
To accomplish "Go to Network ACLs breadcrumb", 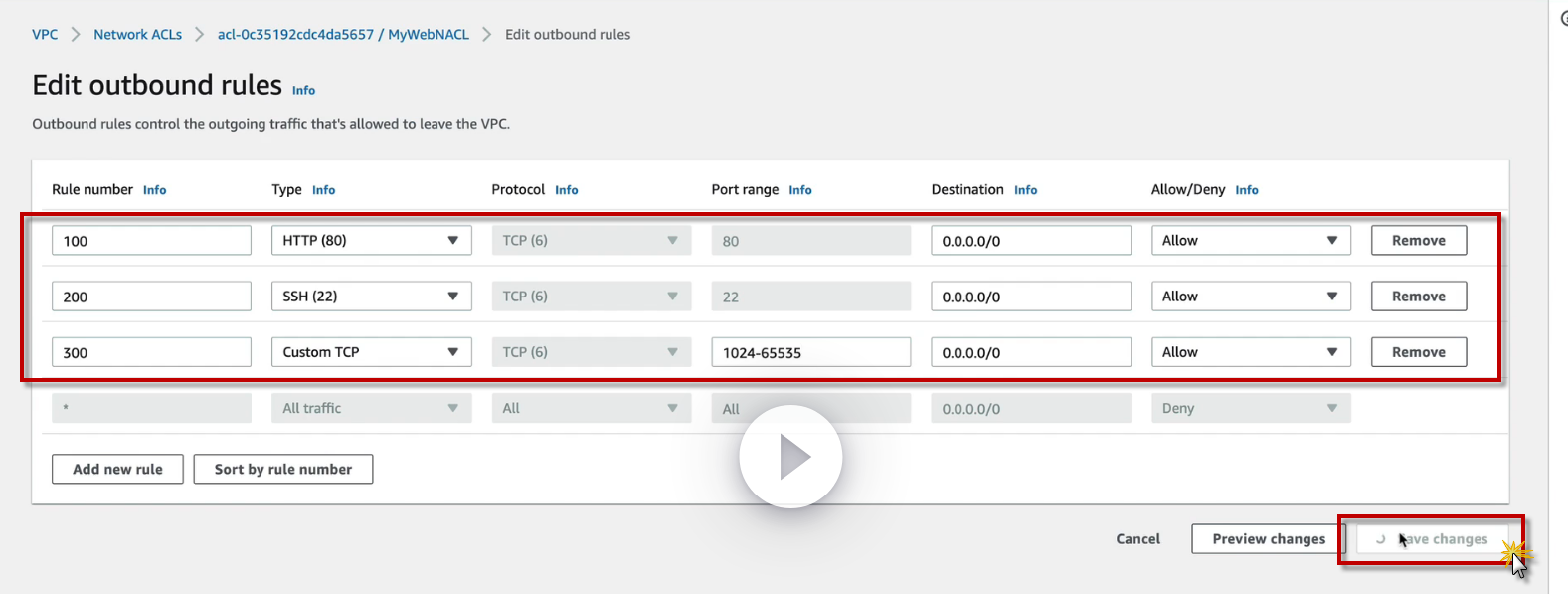I will [x=137, y=35].
